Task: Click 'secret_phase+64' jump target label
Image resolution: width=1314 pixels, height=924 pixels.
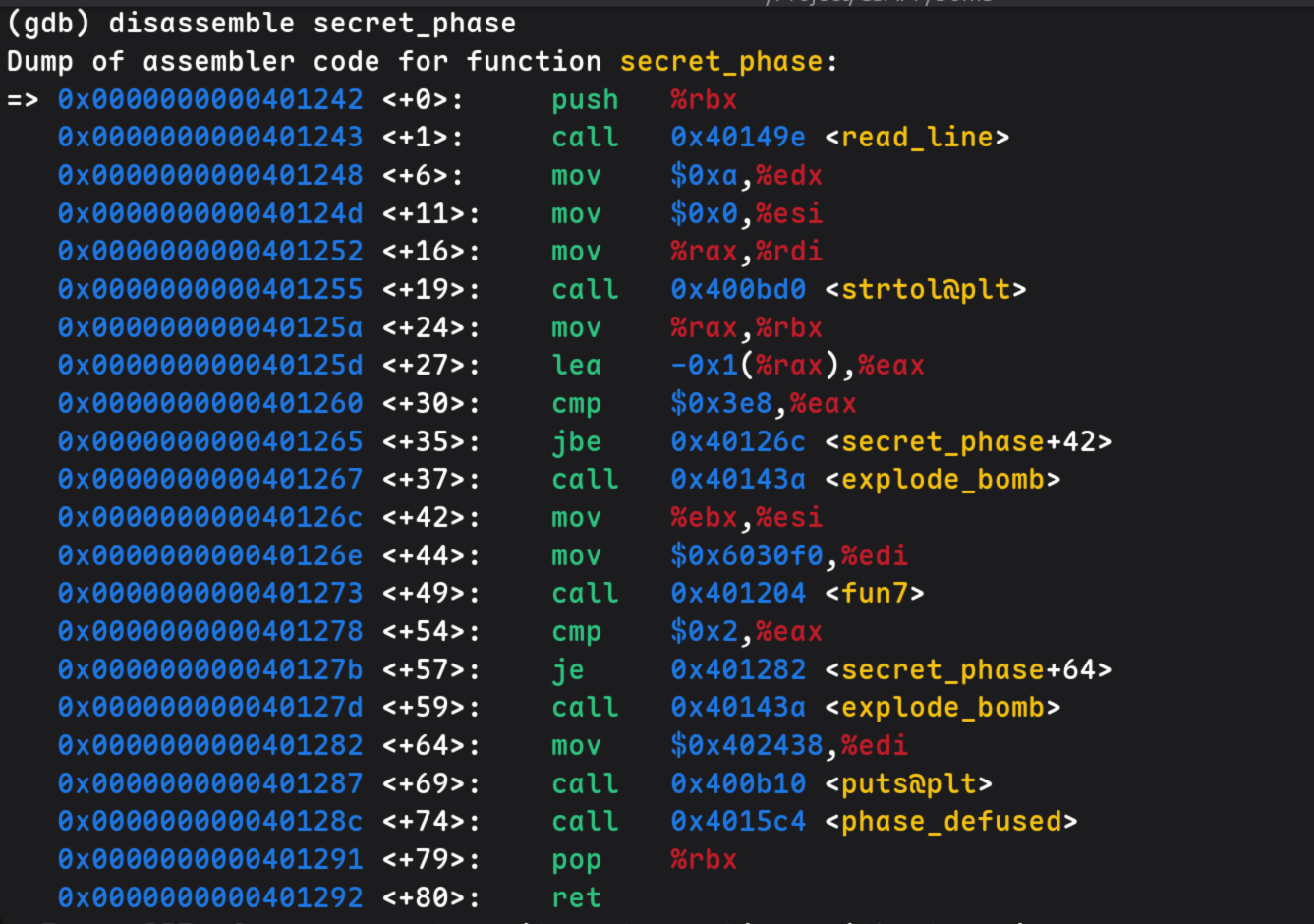Action: [968, 669]
